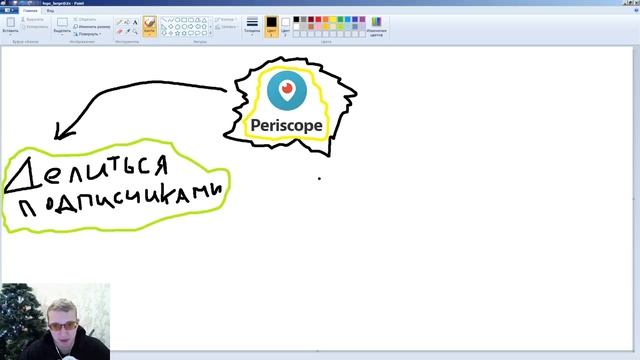Pick the purple palette swatch
Viewport: 640px width, 360px height.
point(362,19)
